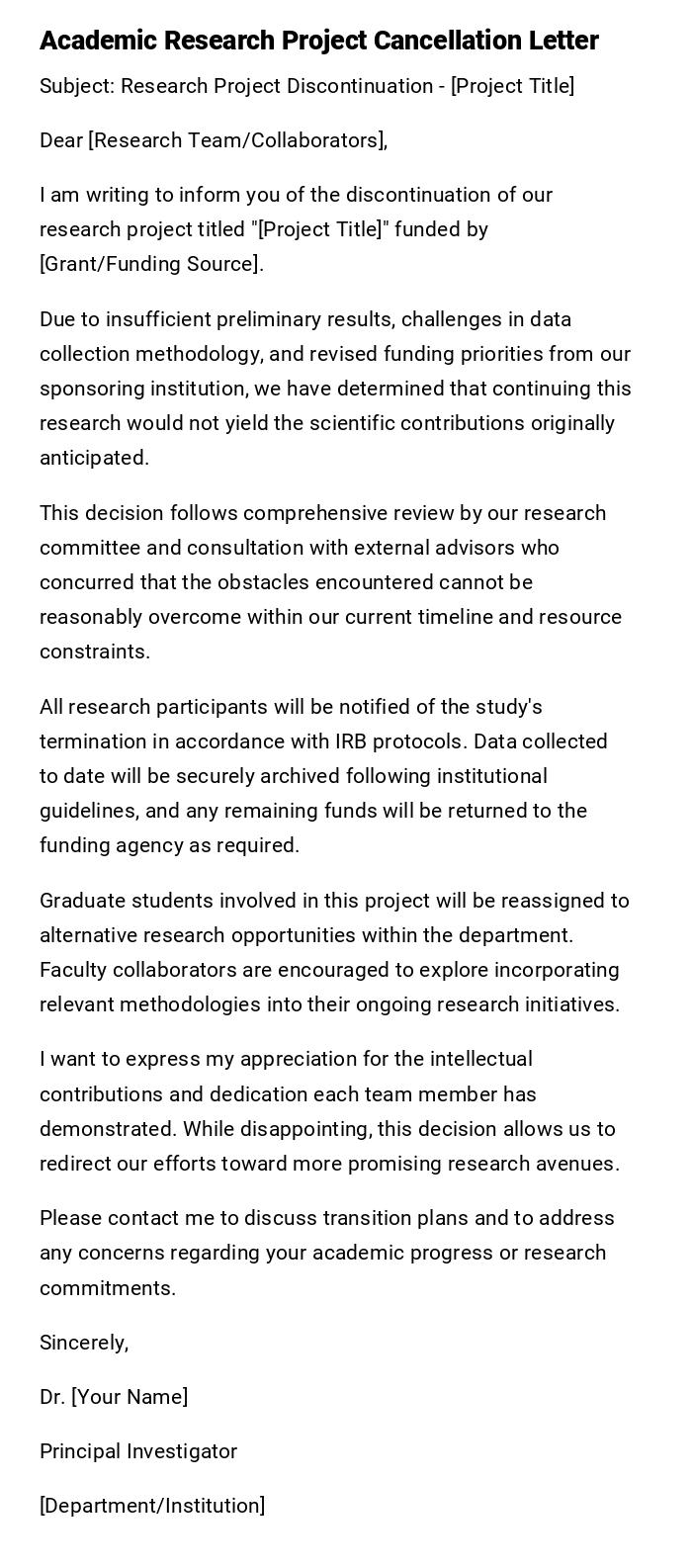Click the paragraph starting "All research participants"
This screenshot has height=1568, width=692.
point(324,776)
